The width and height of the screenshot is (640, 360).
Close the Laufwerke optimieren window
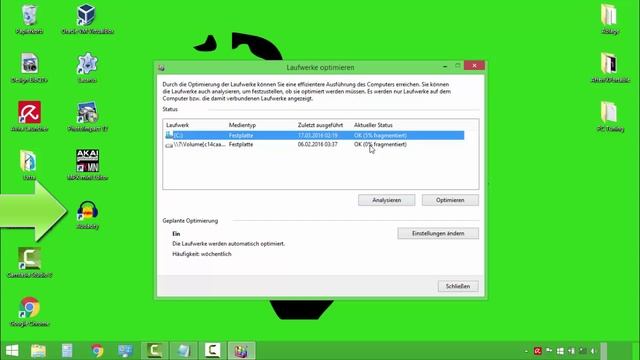coord(474,66)
